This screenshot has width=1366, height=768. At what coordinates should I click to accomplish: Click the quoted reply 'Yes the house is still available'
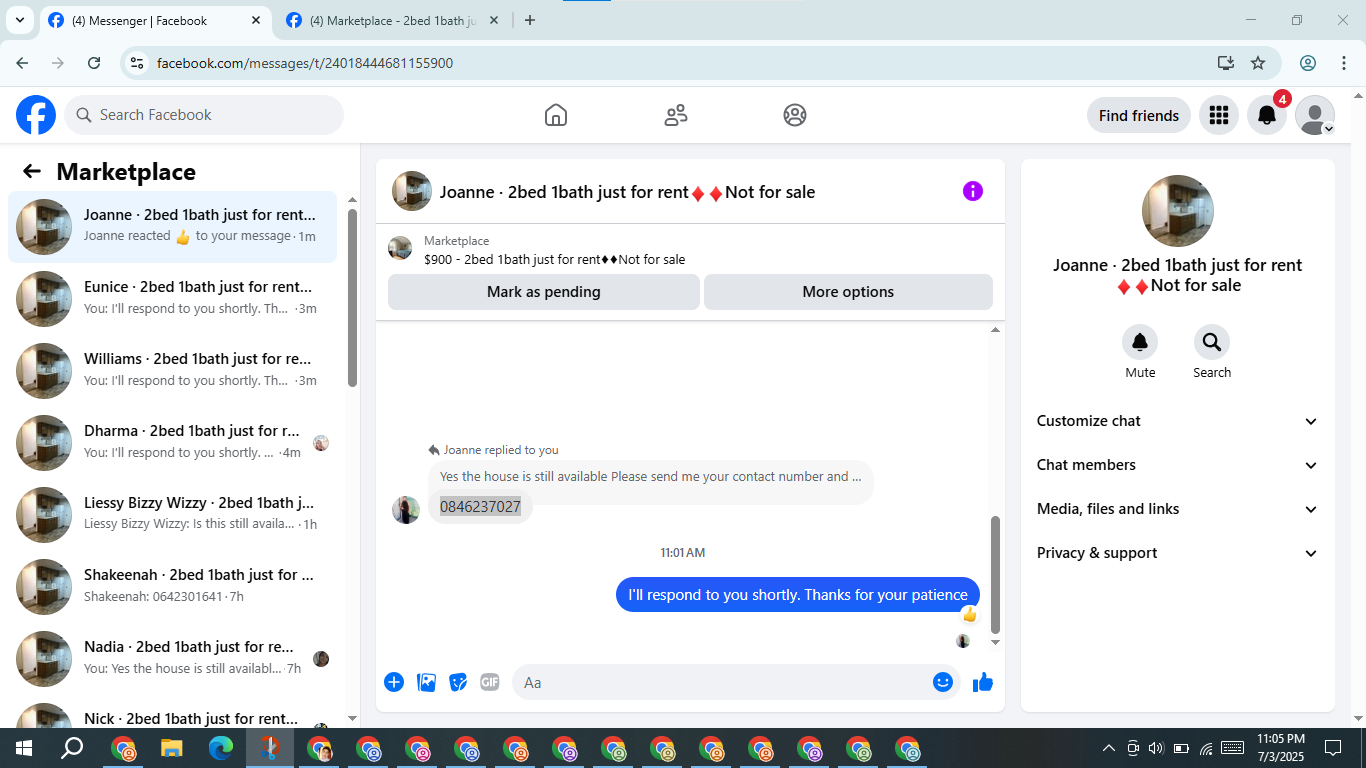651,477
